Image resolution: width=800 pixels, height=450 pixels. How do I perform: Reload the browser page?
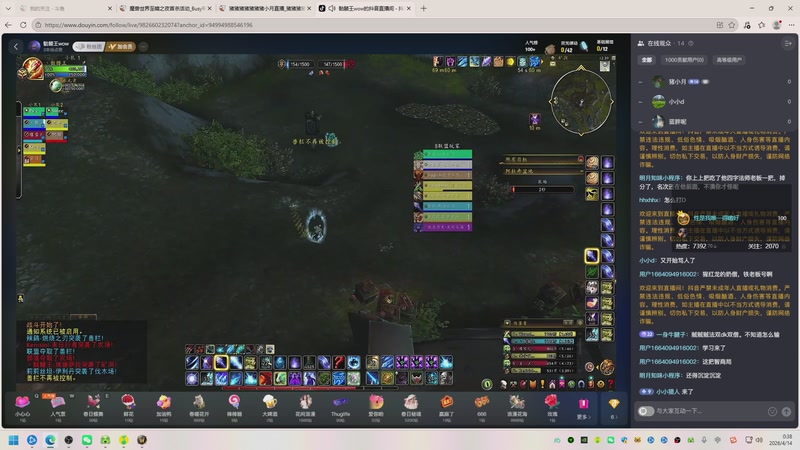coord(23,24)
